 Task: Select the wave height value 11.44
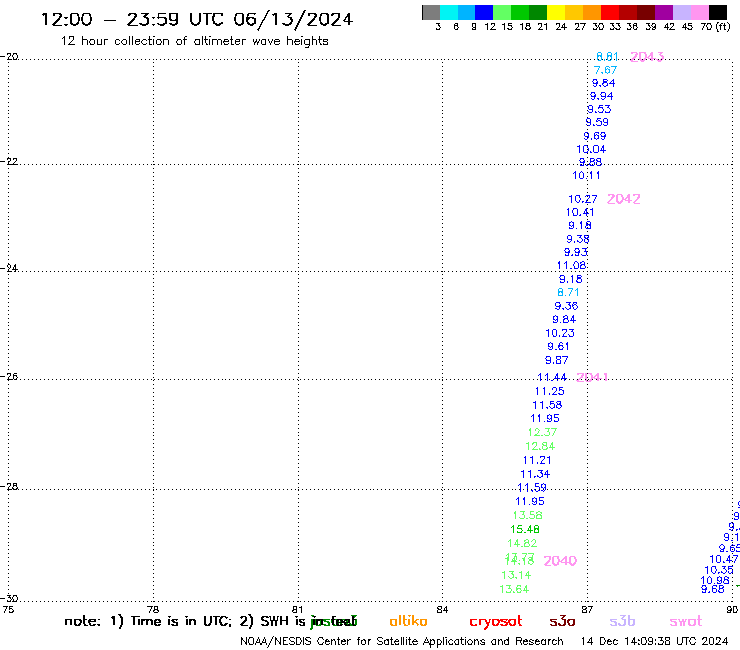pos(552,377)
